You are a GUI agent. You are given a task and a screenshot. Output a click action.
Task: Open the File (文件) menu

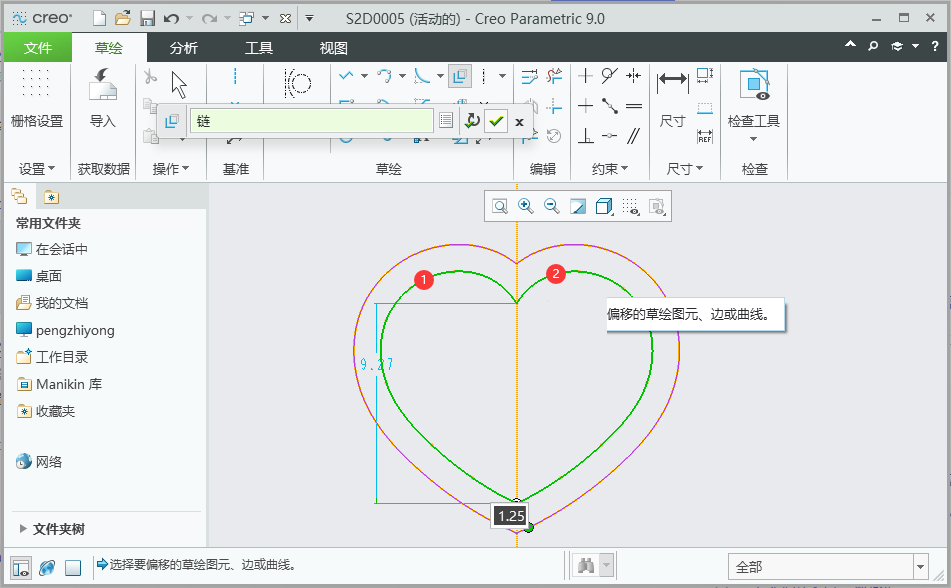coord(38,48)
